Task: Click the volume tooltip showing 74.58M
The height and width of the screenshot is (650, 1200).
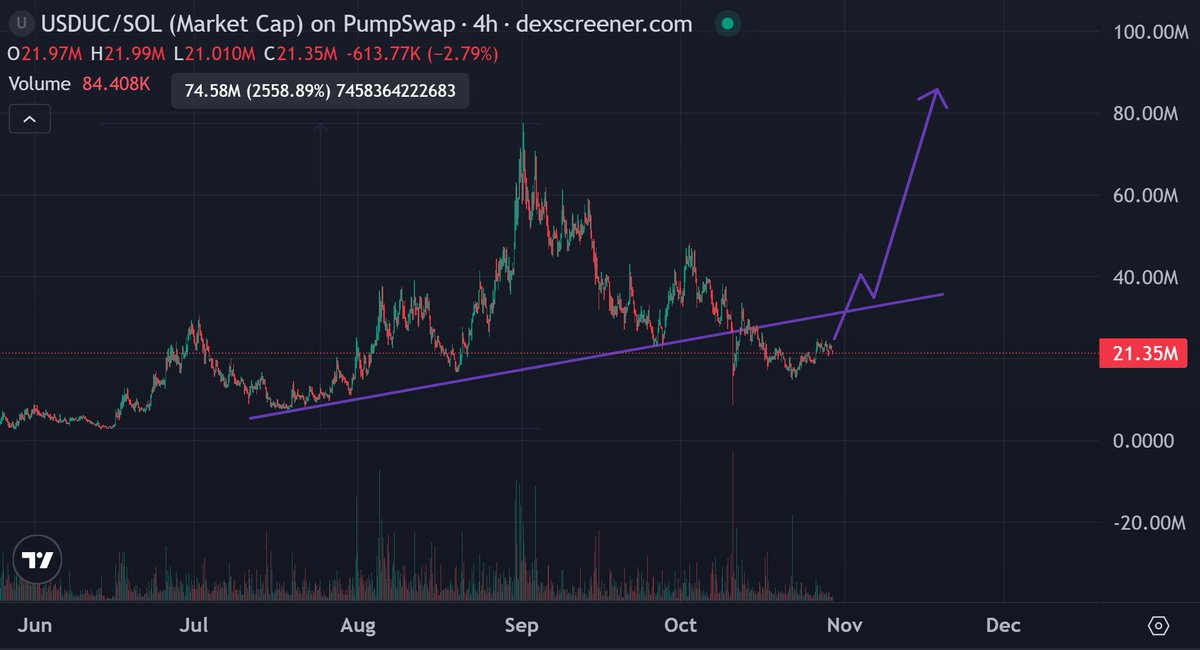Action: click(x=318, y=91)
